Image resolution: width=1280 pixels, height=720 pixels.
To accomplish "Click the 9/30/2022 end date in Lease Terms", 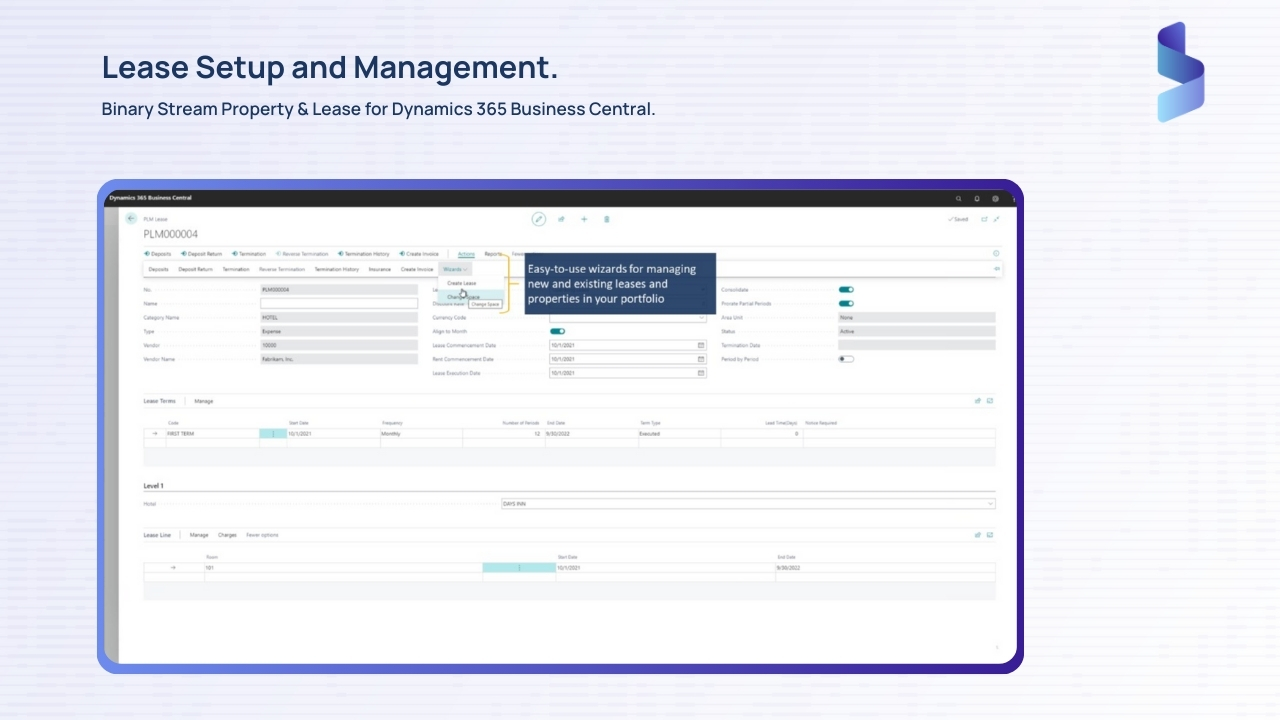I will [590, 434].
